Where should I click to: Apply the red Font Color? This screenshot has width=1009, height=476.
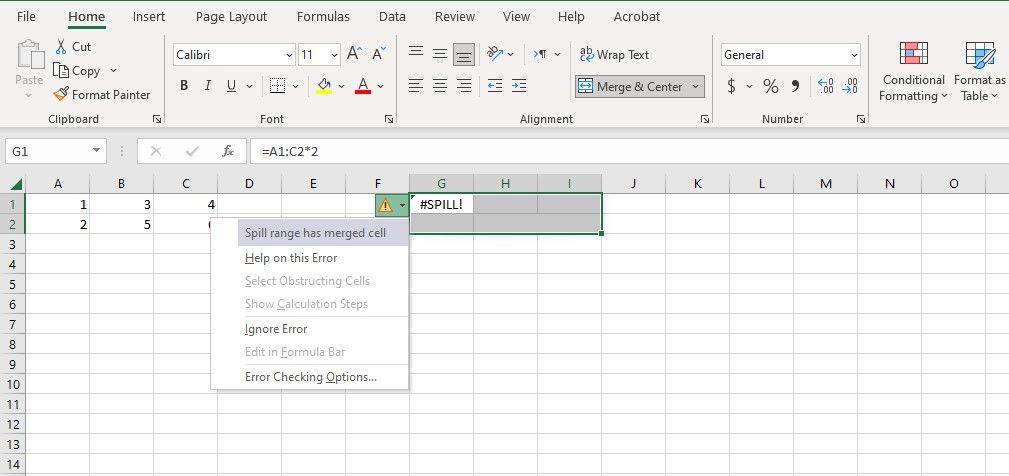[x=363, y=86]
